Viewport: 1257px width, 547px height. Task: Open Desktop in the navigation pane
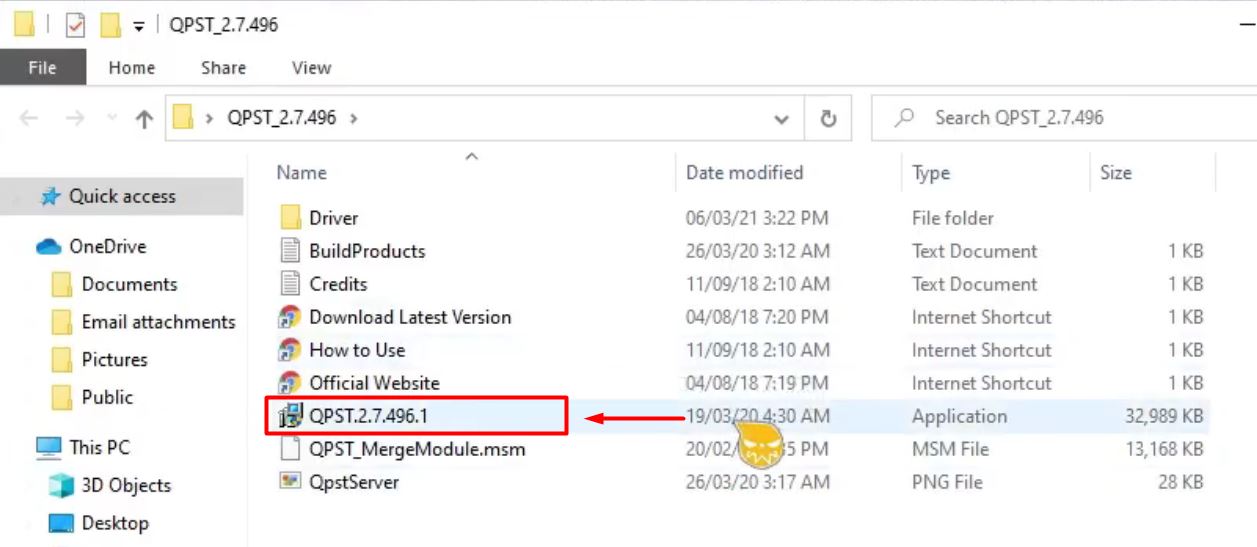click(x=115, y=523)
